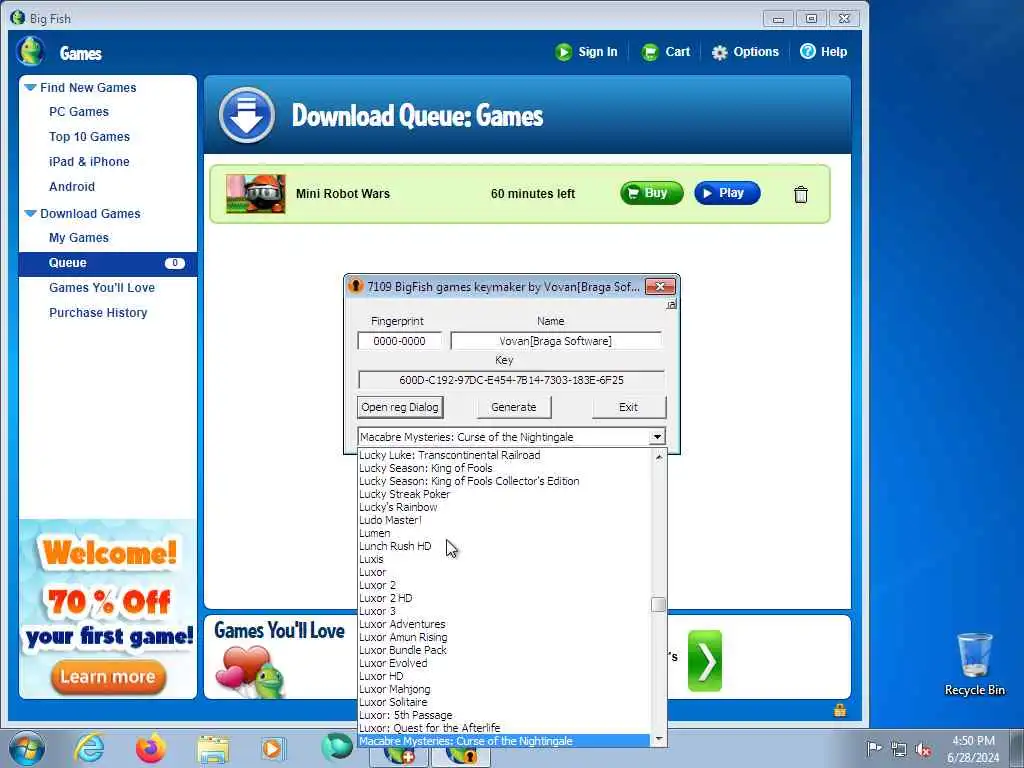Click Open reg Dialog button
Image resolution: width=1024 pixels, height=768 pixels.
tap(400, 407)
